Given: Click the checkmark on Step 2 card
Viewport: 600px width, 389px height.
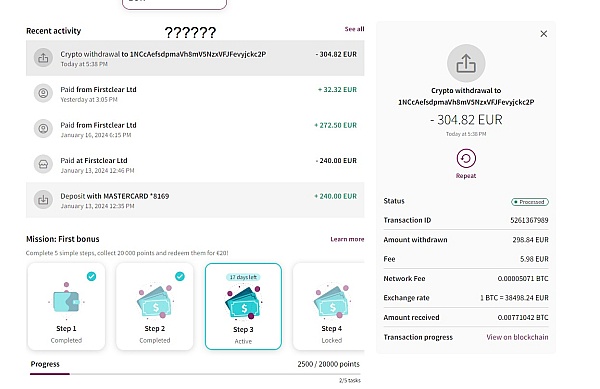Looking at the screenshot, I should point(180,276).
